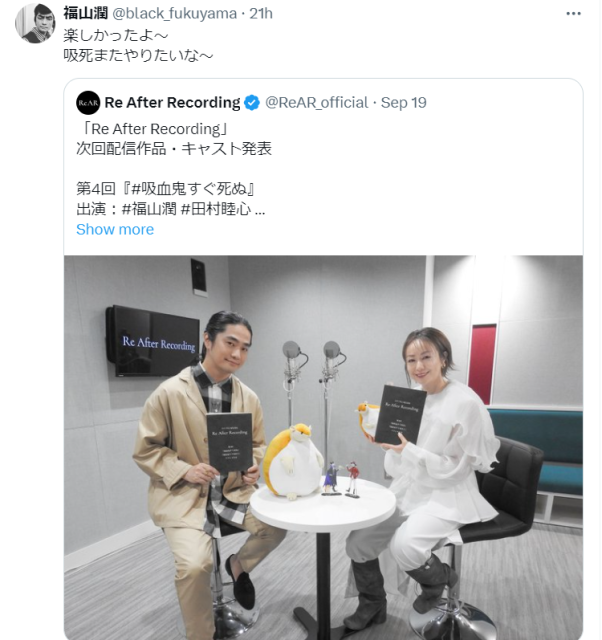Expand the quoted tweet with Show more
The height and width of the screenshot is (640, 602).
pyautogui.click(x=115, y=229)
